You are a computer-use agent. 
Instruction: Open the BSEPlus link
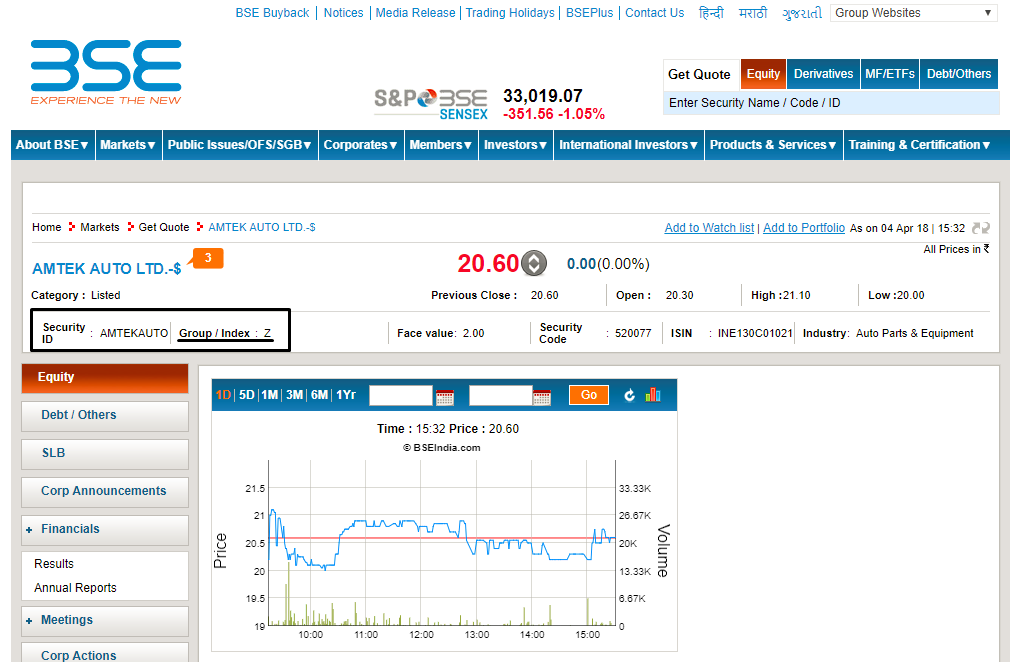pyautogui.click(x=589, y=13)
